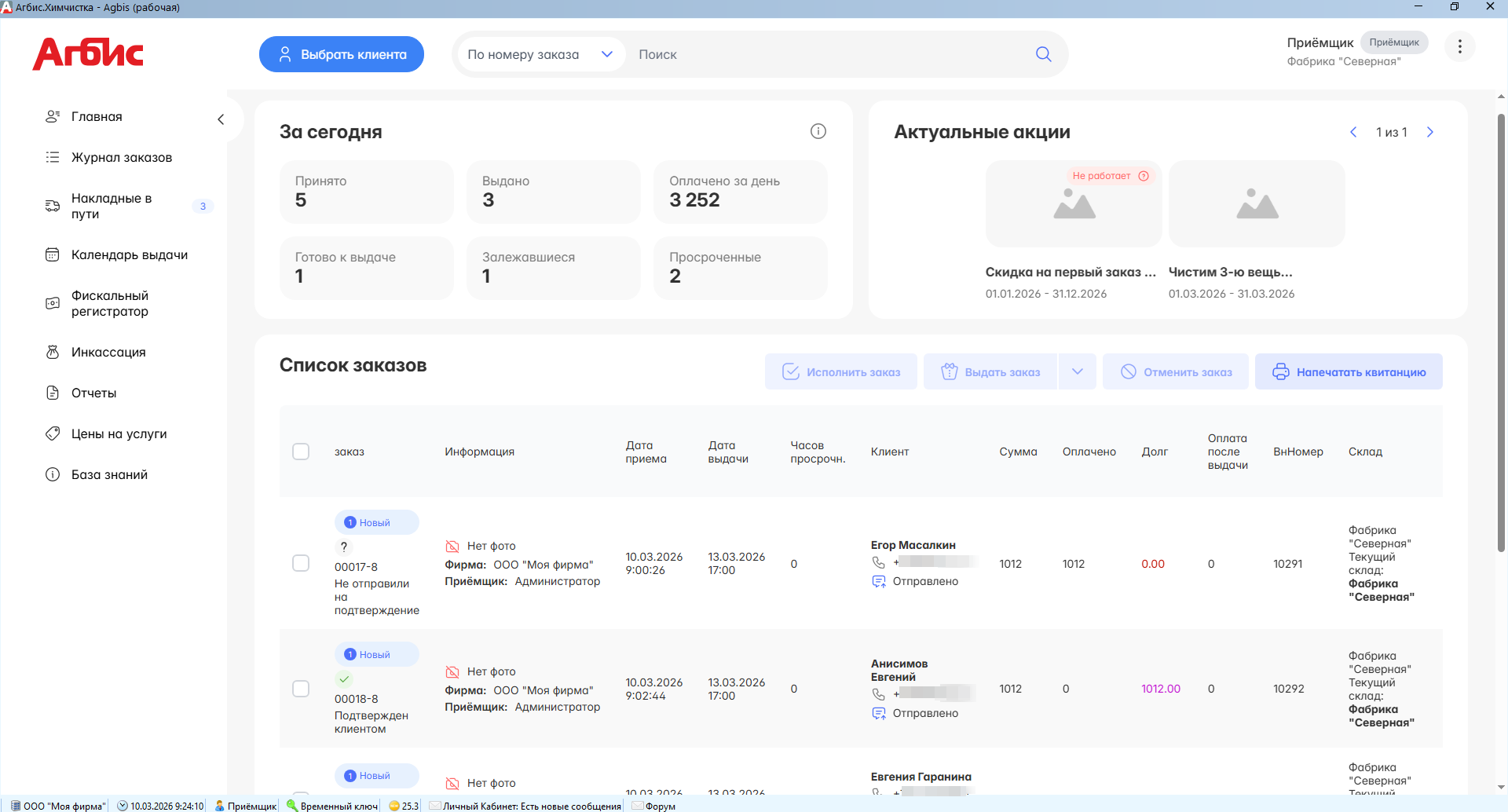Screen dimensions: 1508x812
Task: Tick checkbox for order 00017-8
Action: (x=301, y=563)
